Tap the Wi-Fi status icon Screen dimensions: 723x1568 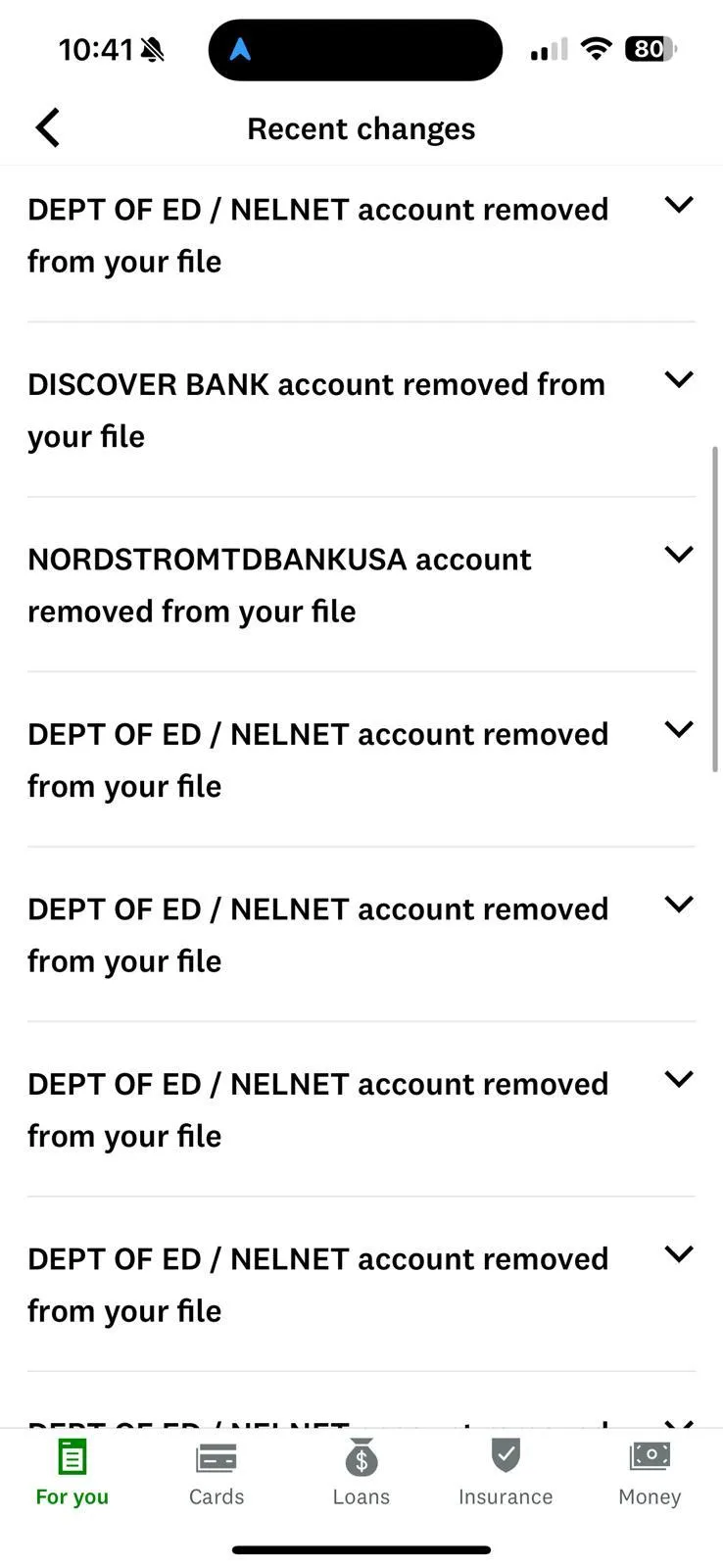596,49
